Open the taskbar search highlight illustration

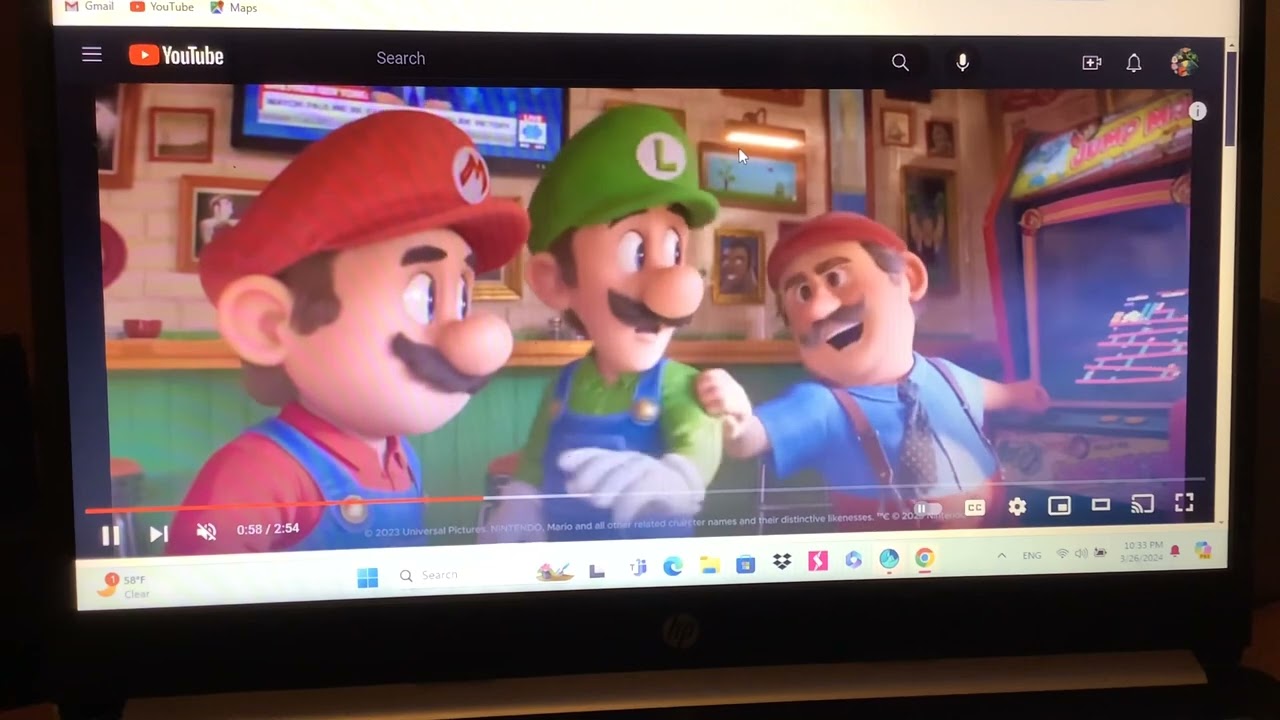[x=555, y=571]
